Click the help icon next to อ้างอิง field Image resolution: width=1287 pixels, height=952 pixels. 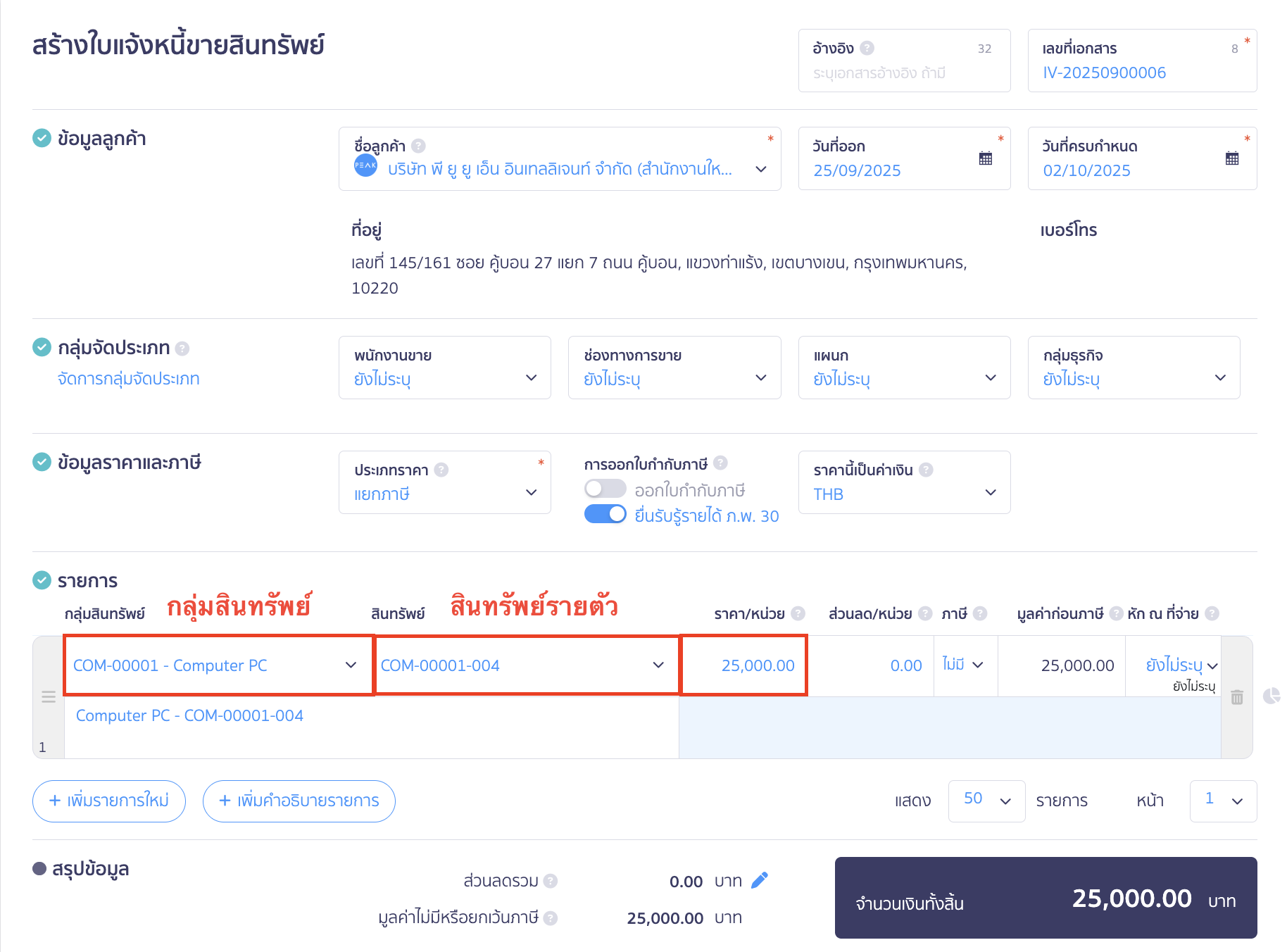(x=868, y=48)
